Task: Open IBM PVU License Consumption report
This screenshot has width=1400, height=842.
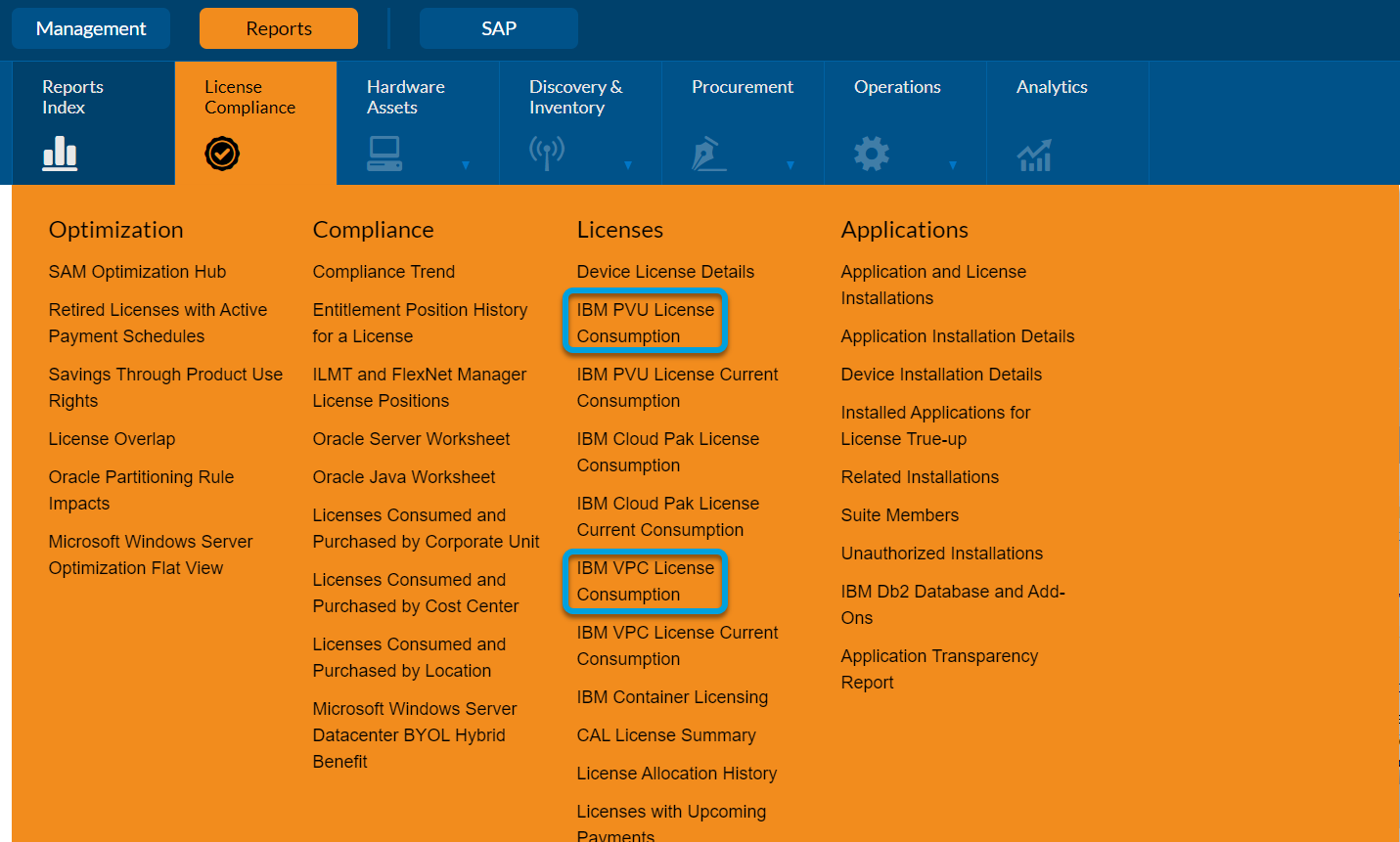Action: click(x=646, y=323)
